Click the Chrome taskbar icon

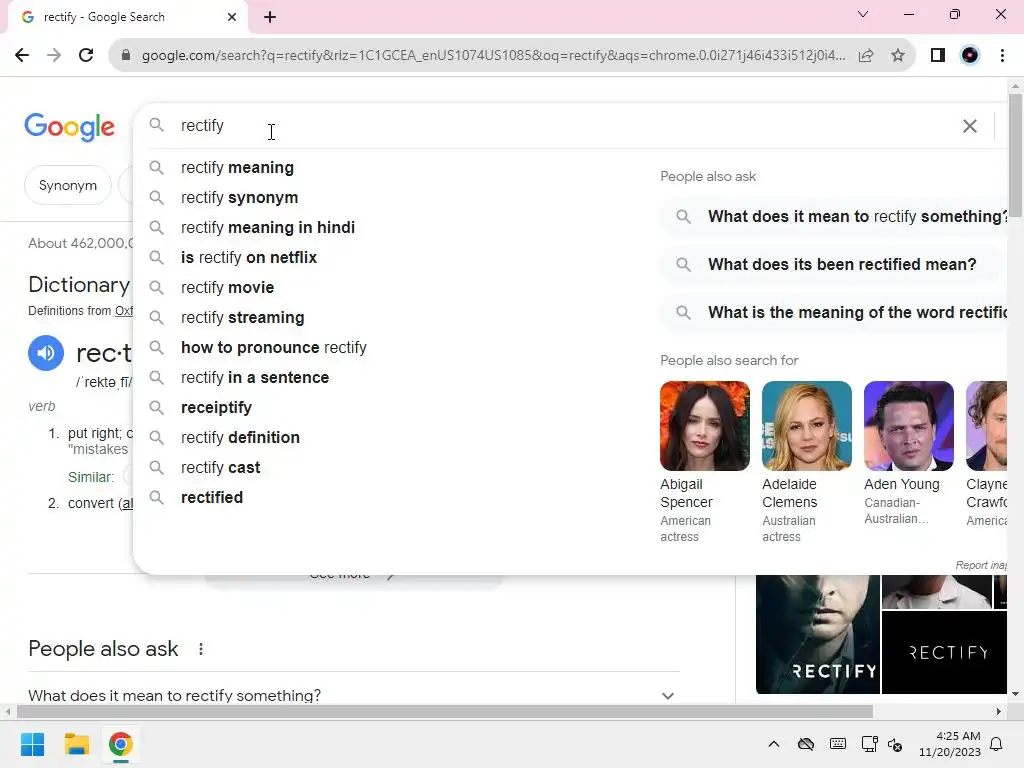coord(120,744)
